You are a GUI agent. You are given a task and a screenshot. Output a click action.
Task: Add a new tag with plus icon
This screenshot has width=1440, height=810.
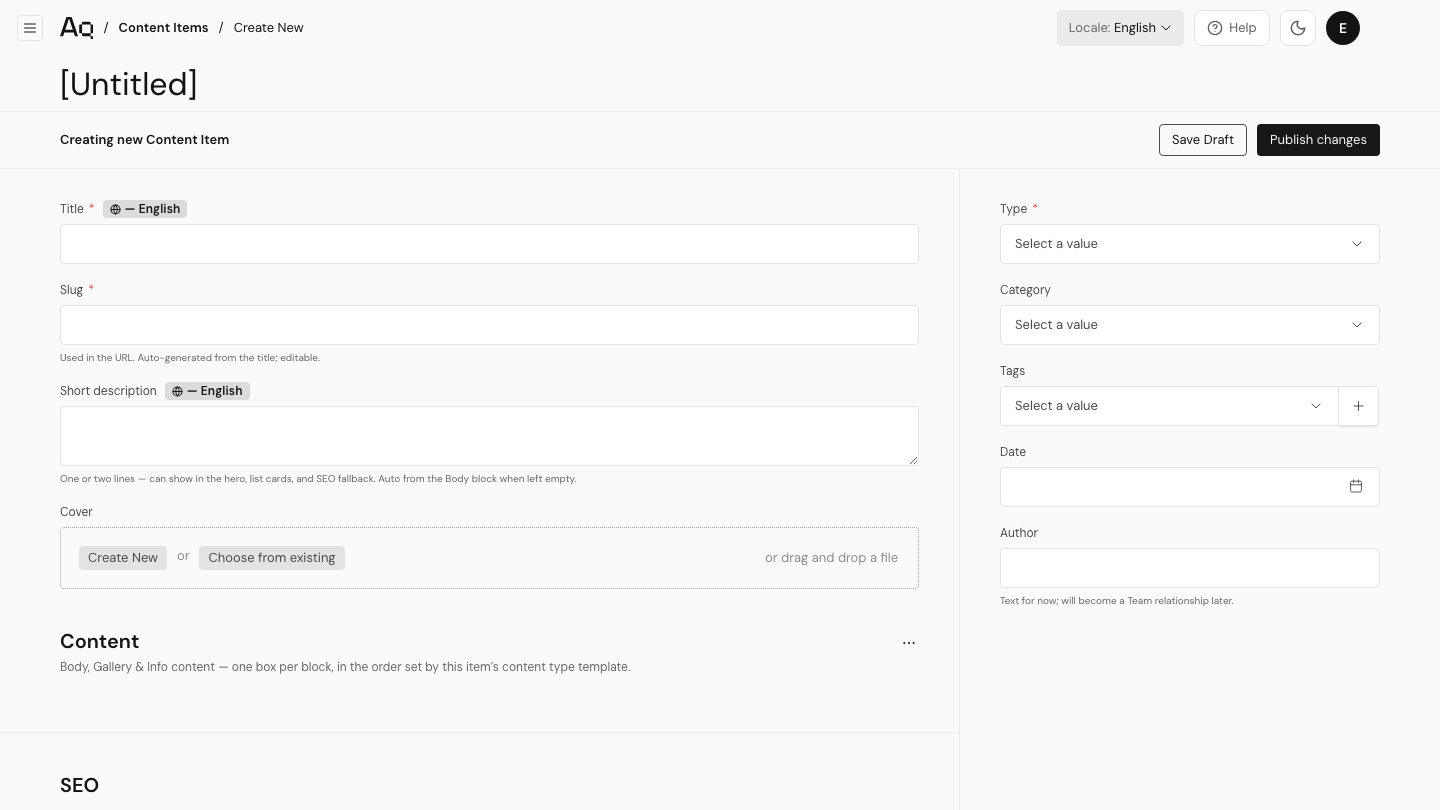[1358, 406]
